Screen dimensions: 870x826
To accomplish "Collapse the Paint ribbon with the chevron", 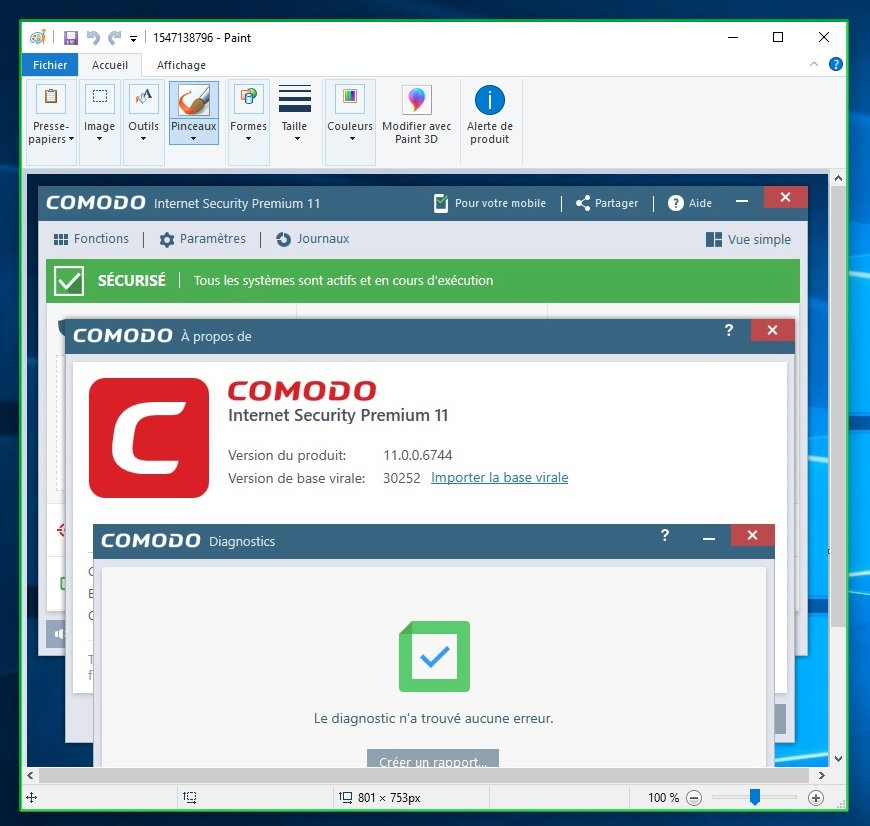I will [814, 64].
